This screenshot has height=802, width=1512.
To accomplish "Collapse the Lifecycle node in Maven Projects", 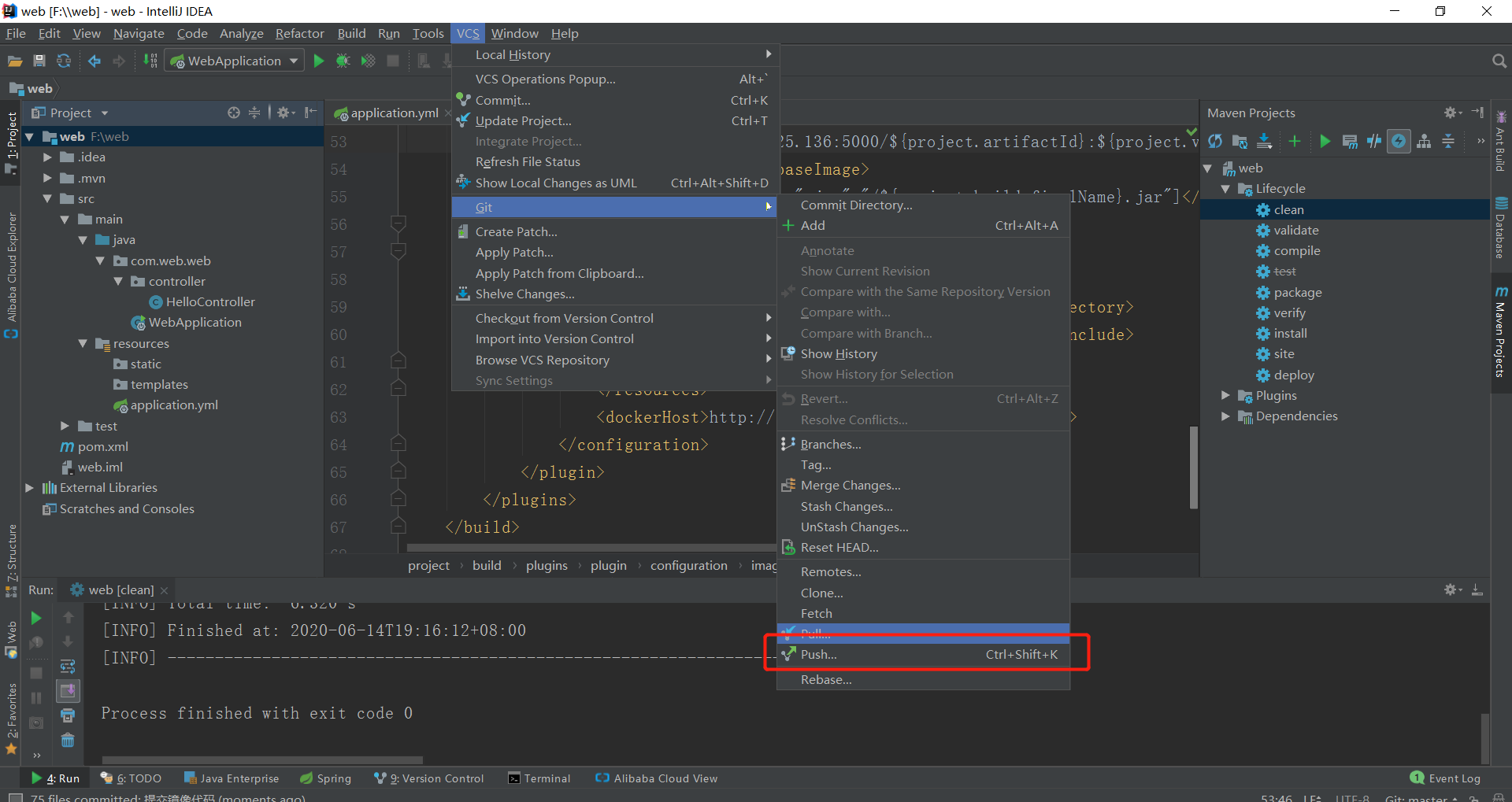I will click(1225, 189).
